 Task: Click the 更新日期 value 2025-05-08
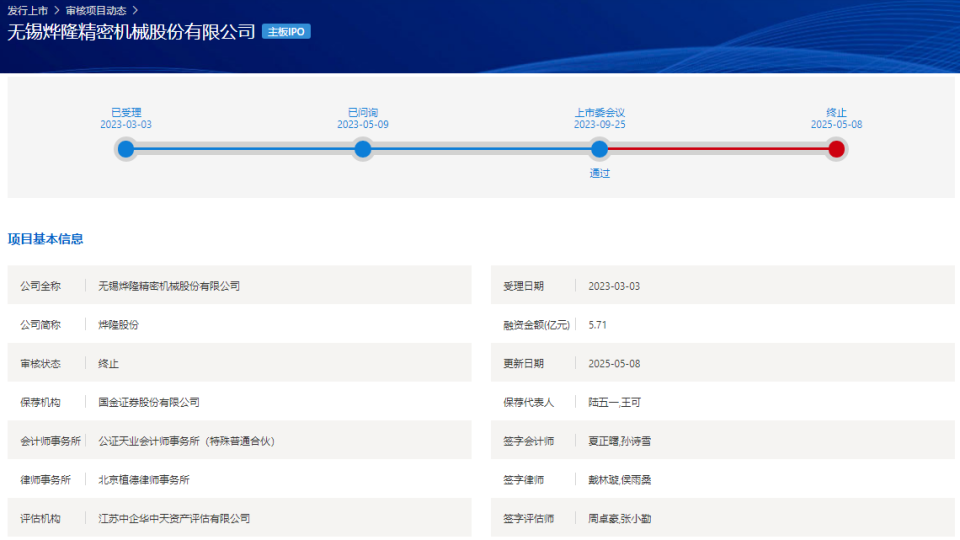(614, 364)
